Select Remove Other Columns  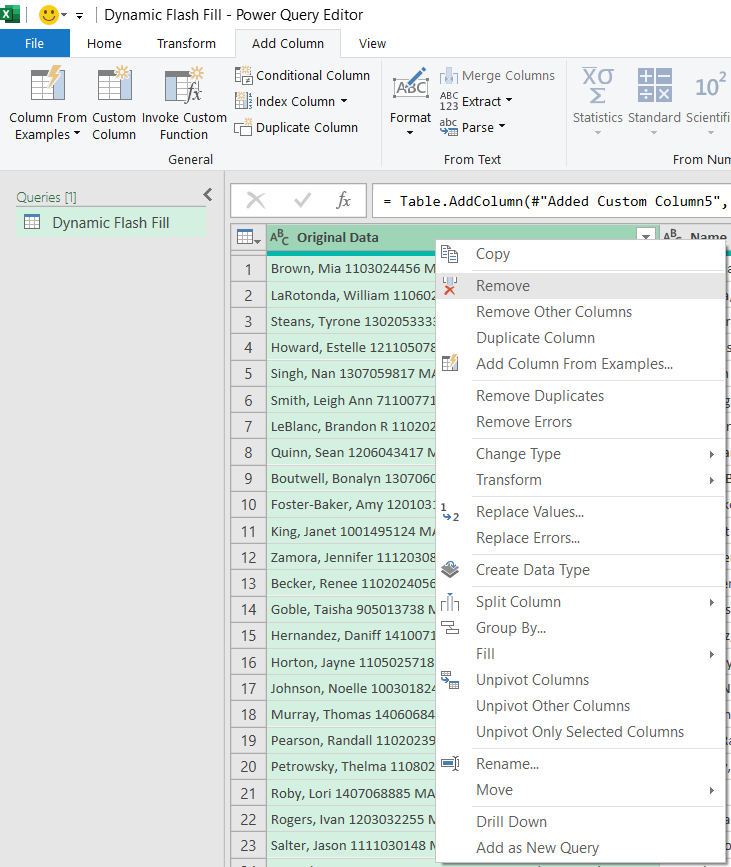click(x=581, y=312)
